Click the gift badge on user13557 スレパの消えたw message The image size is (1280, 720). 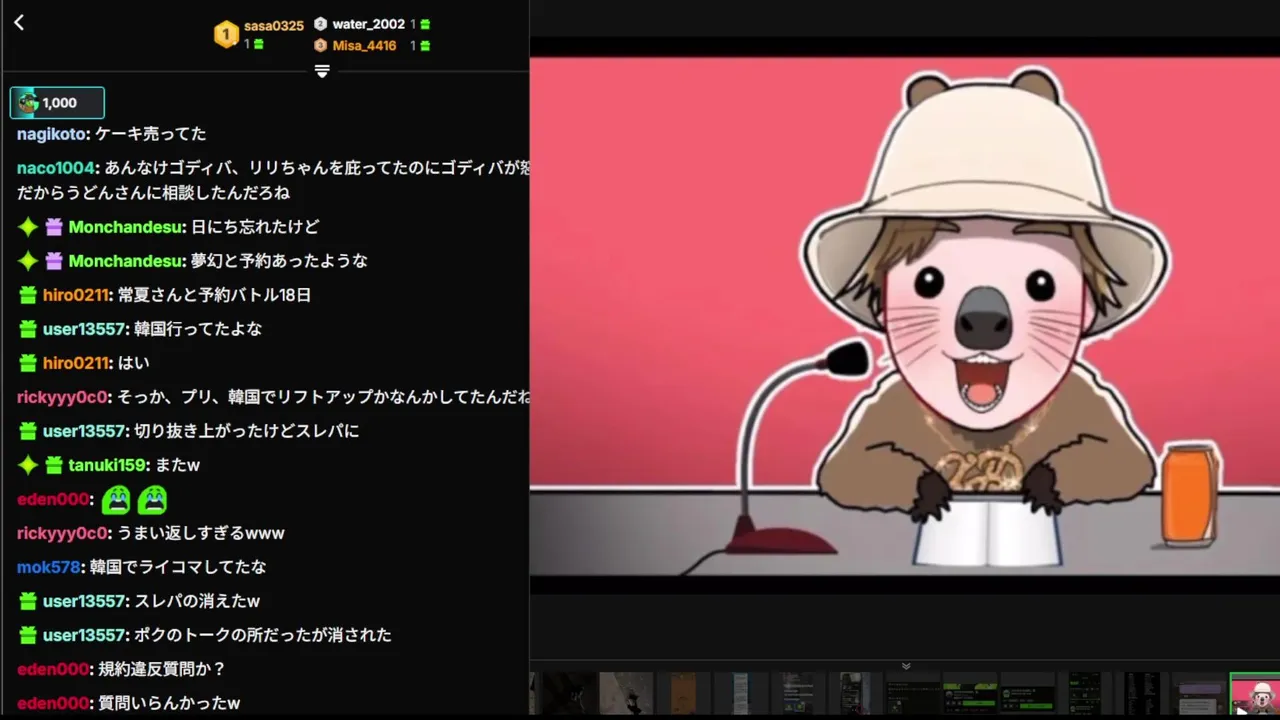[28, 602]
